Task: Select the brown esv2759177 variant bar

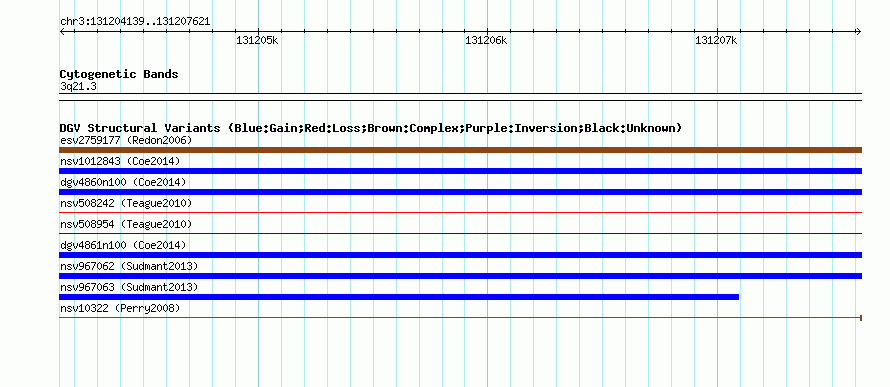Action: (460, 150)
